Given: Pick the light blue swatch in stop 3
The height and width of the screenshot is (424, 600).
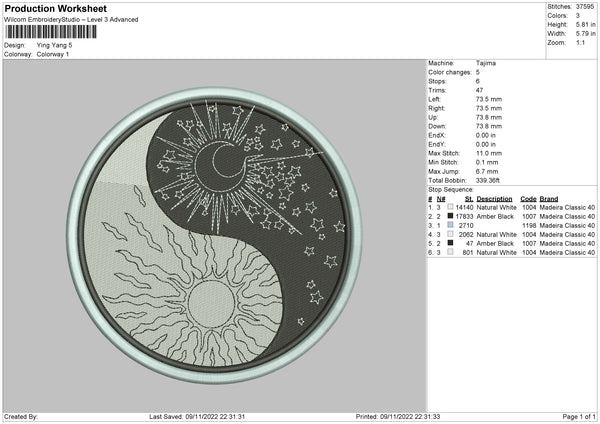Looking at the screenshot, I should (x=451, y=225).
